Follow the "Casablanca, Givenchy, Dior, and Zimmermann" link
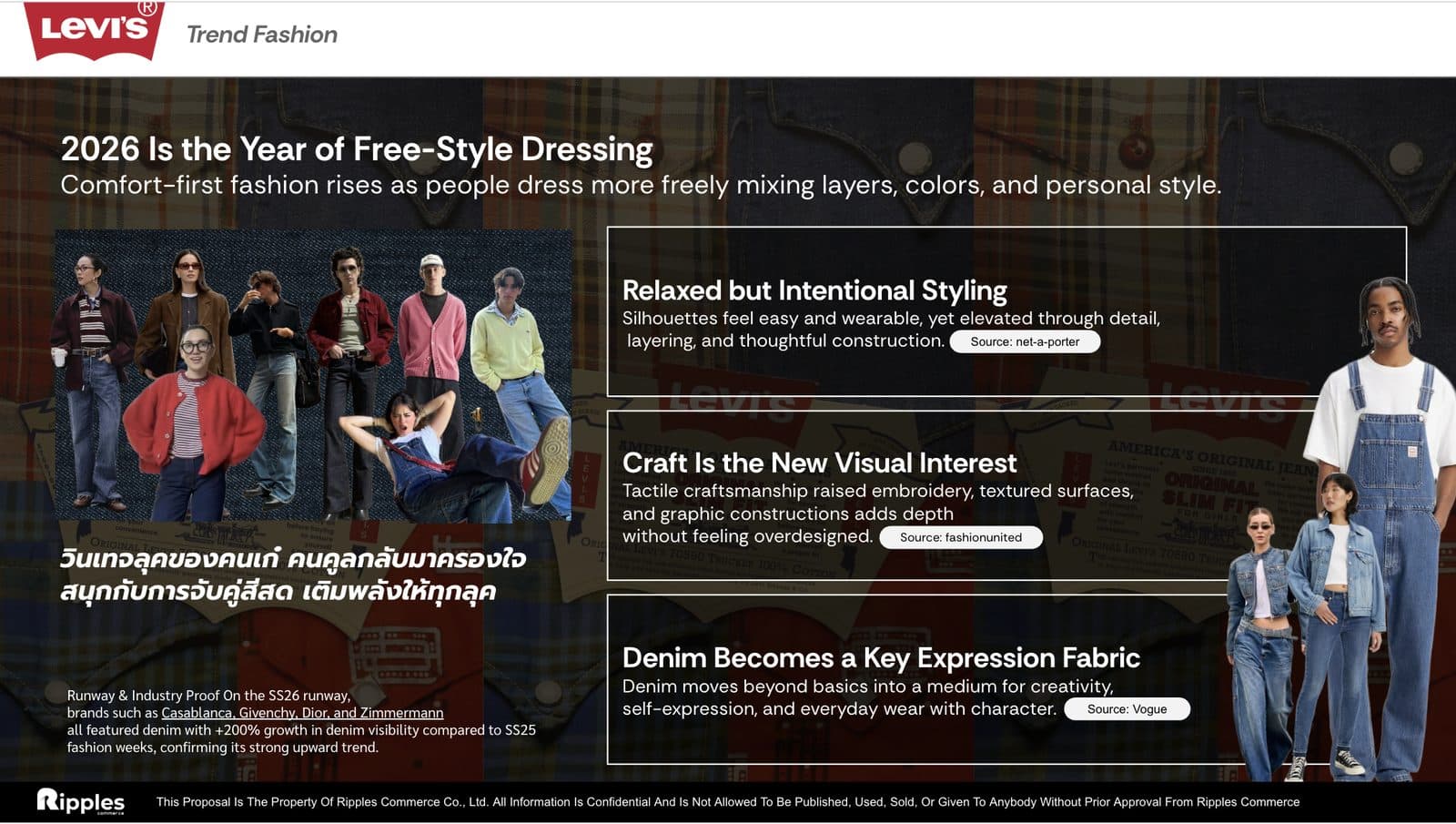This screenshot has width=1456, height=824. pos(302,713)
